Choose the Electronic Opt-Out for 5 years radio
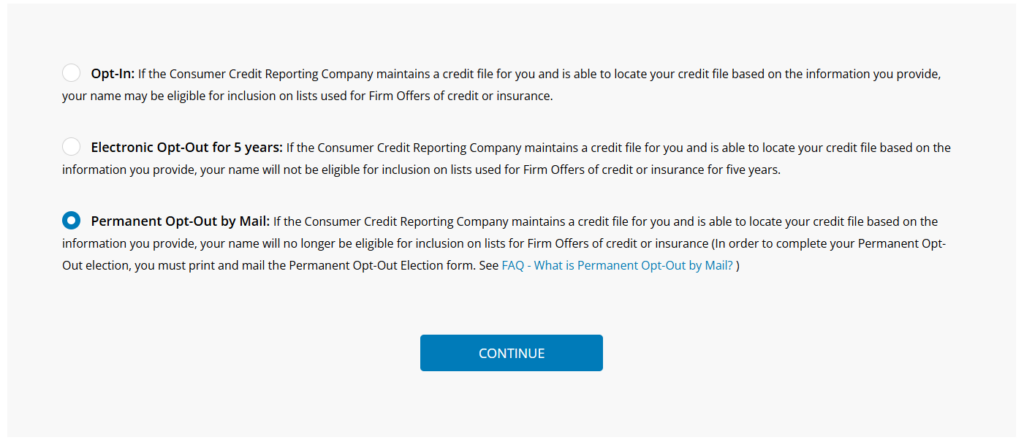Screen dimensions: 1024x445 tap(71, 147)
